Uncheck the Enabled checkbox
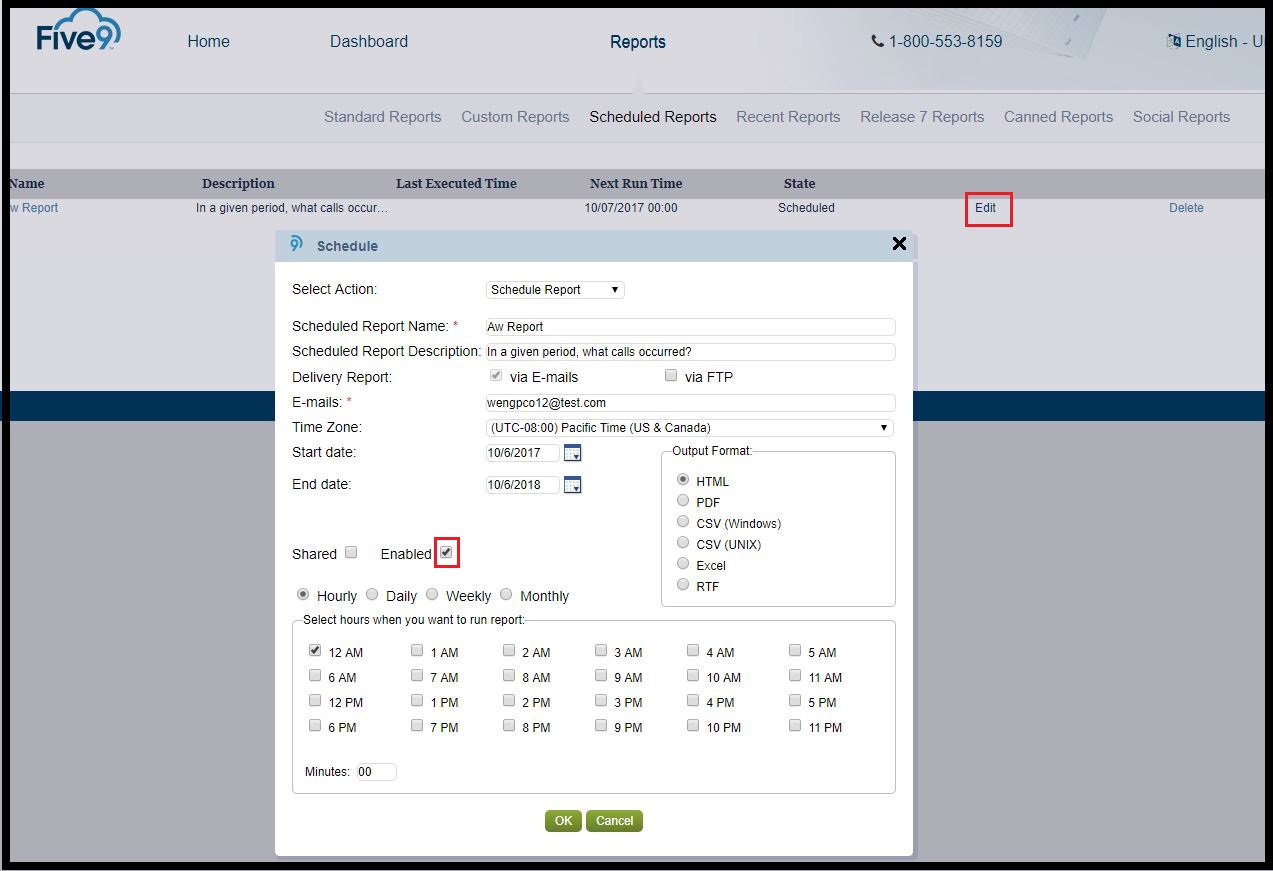This screenshot has width=1273, height=871. (x=446, y=551)
